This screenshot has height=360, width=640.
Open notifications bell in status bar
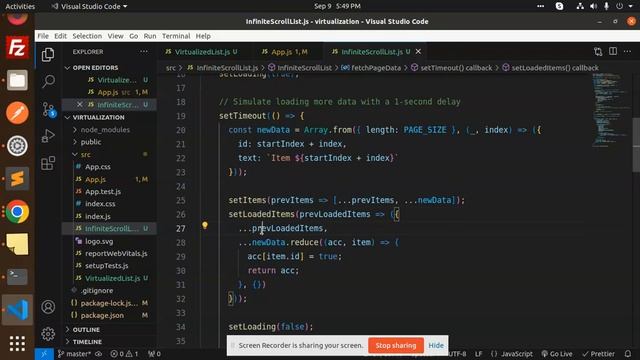[628, 354]
